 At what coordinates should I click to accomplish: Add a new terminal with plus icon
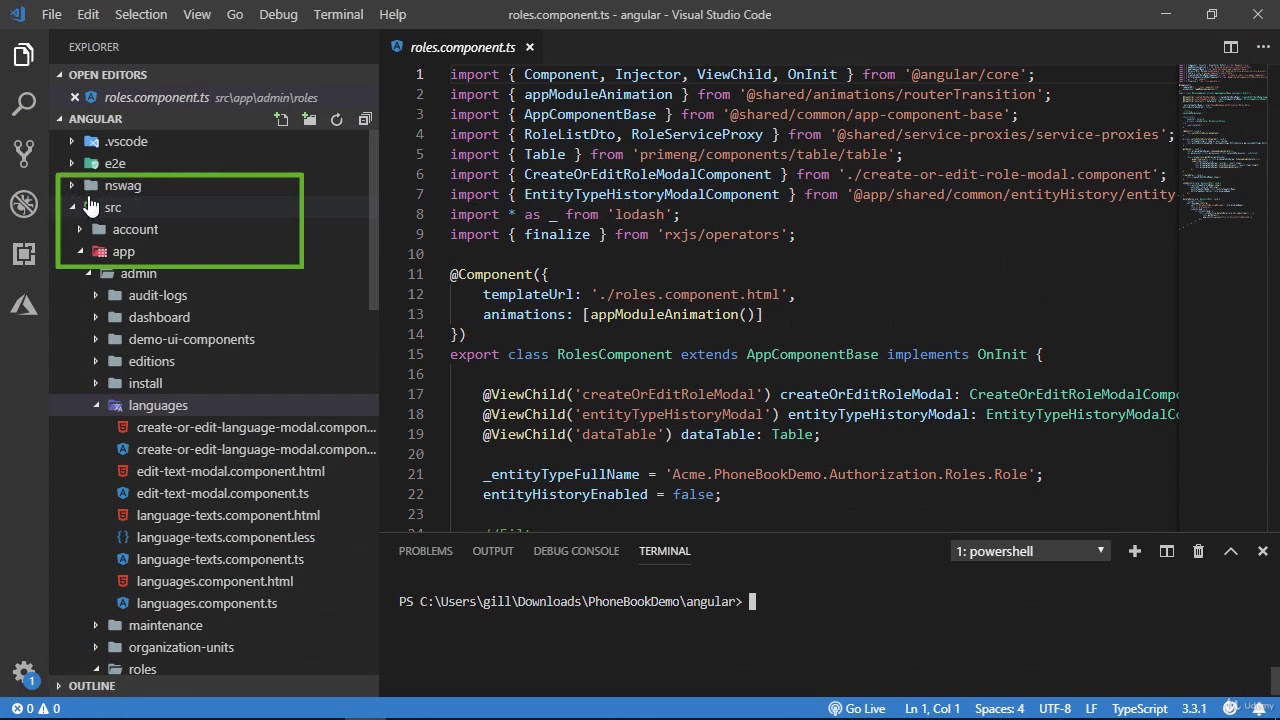click(x=1135, y=551)
